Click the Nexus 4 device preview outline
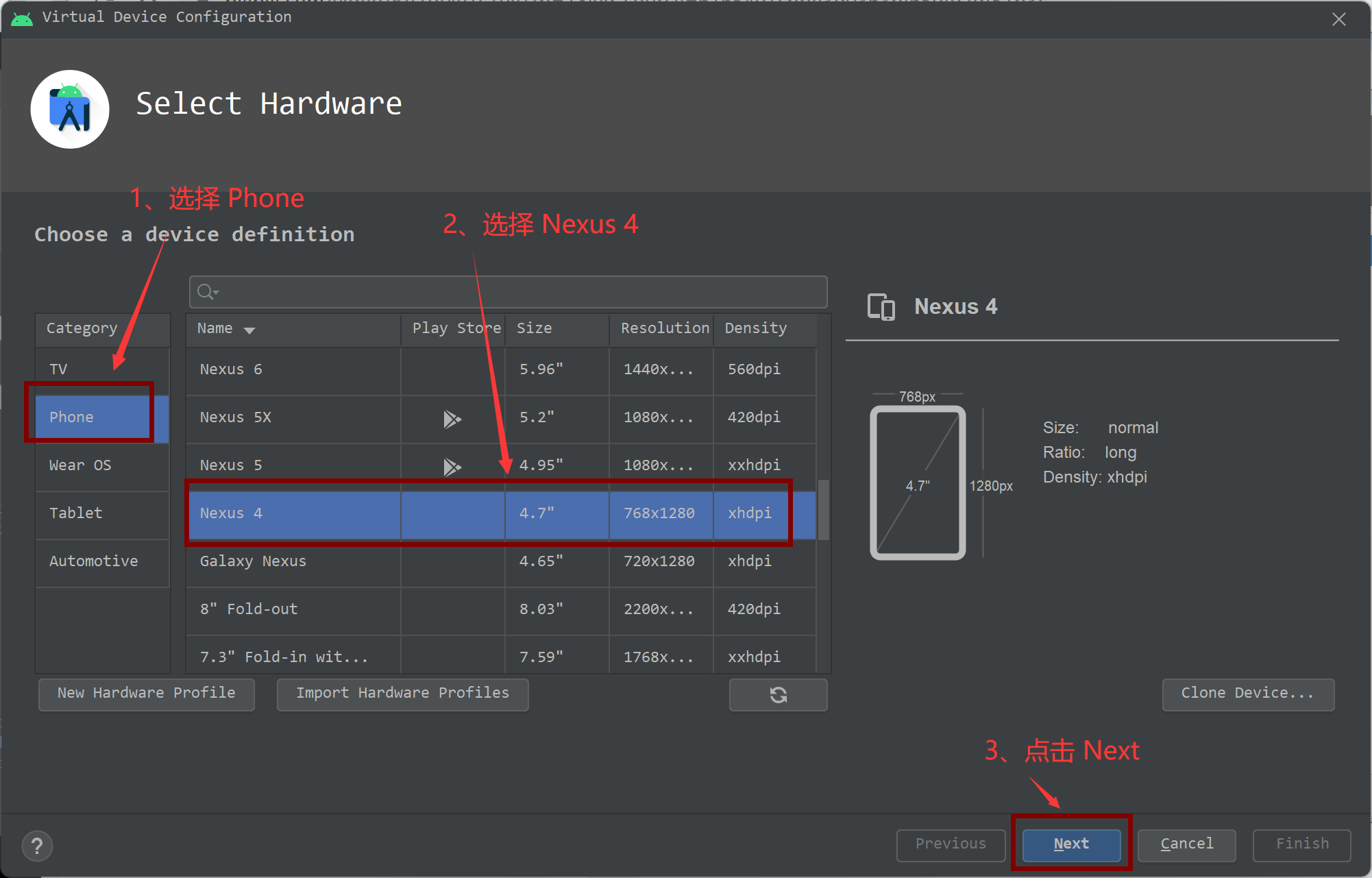The height and width of the screenshot is (878, 1372). 918,483
